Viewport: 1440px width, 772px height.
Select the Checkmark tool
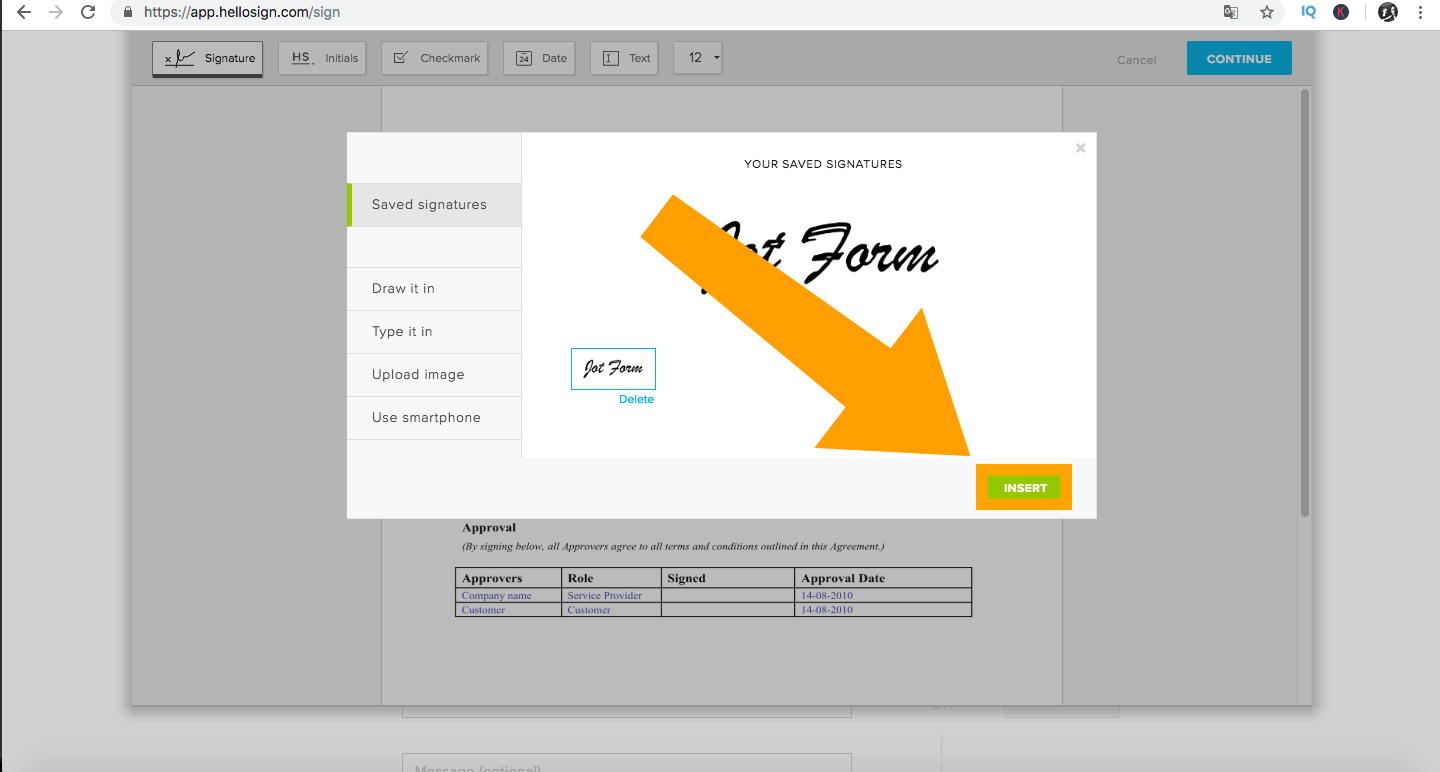click(x=436, y=58)
